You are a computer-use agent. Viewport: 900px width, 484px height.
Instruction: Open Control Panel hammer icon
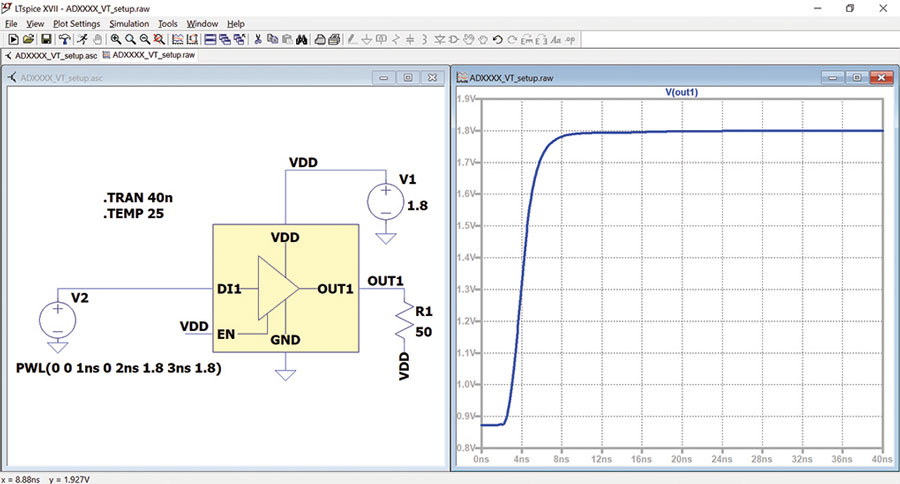click(x=64, y=39)
